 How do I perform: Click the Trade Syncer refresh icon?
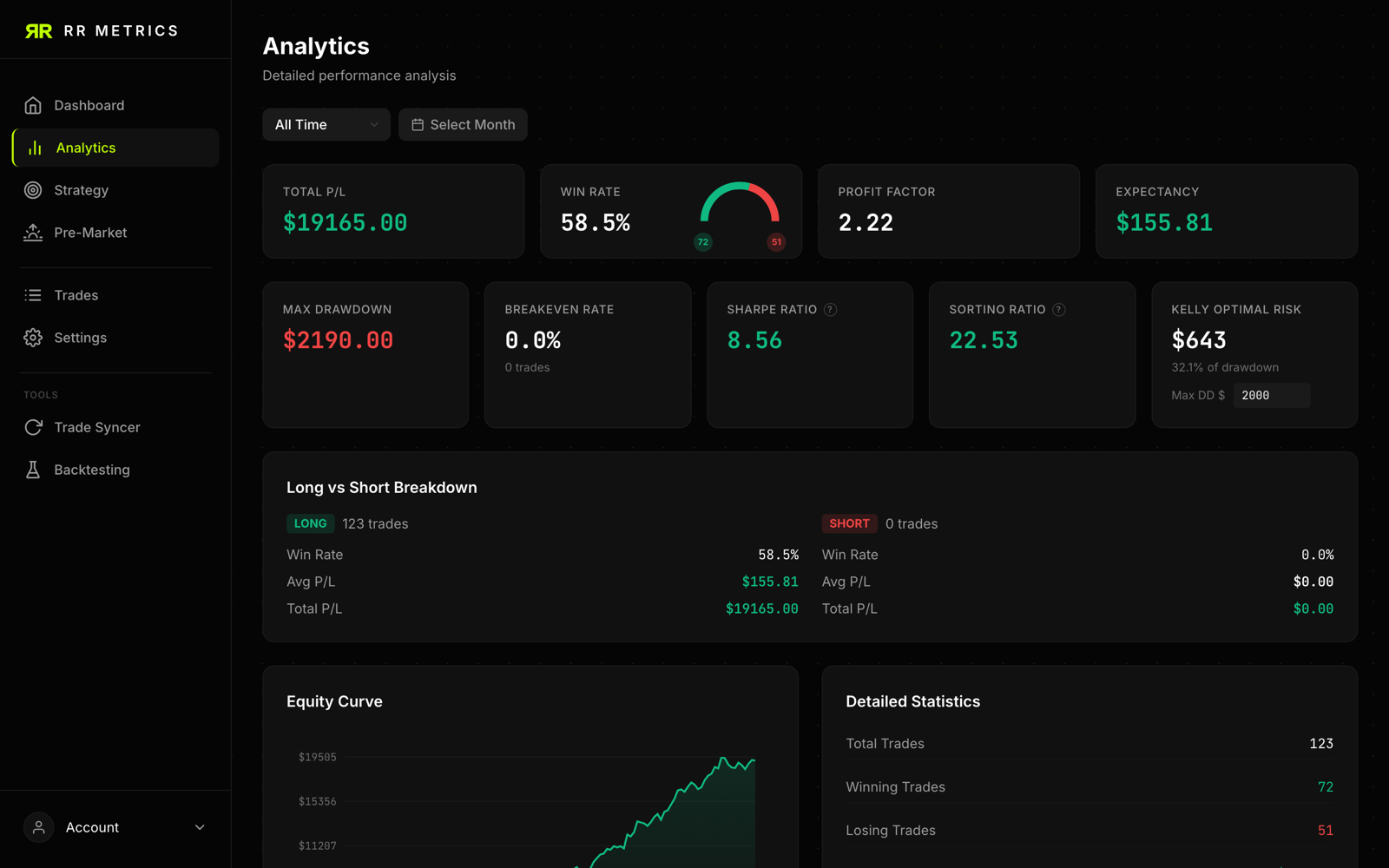tap(33, 427)
